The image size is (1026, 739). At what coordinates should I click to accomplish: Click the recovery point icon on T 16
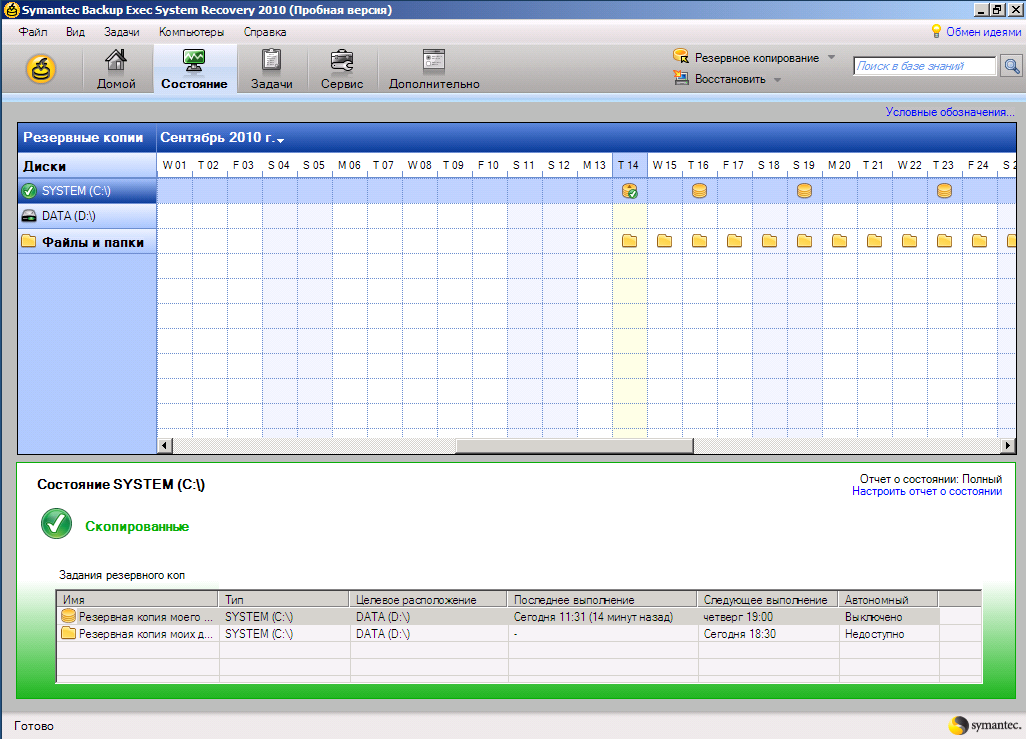[699, 191]
